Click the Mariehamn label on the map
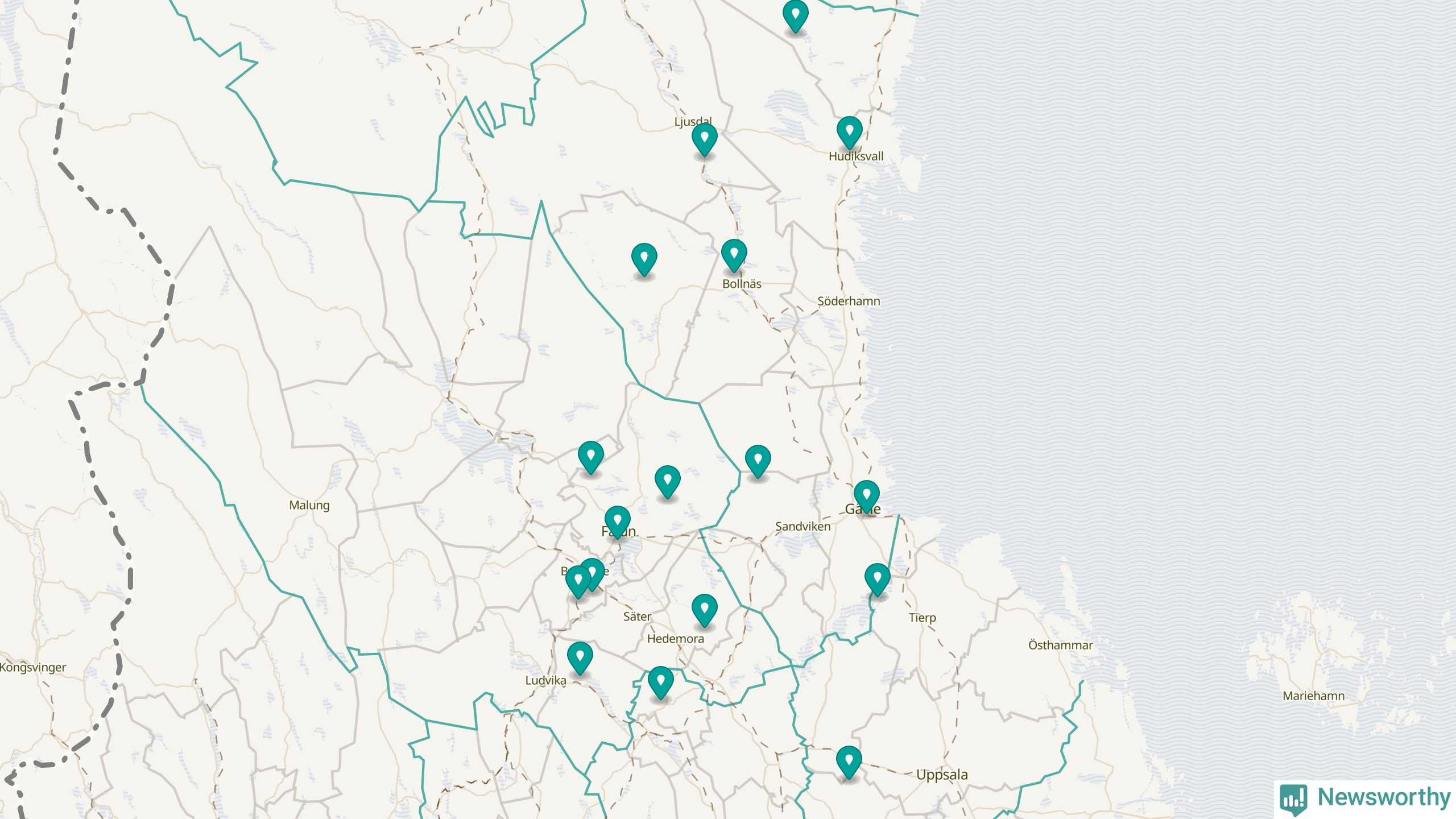The image size is (1456, 819). 1313,696
